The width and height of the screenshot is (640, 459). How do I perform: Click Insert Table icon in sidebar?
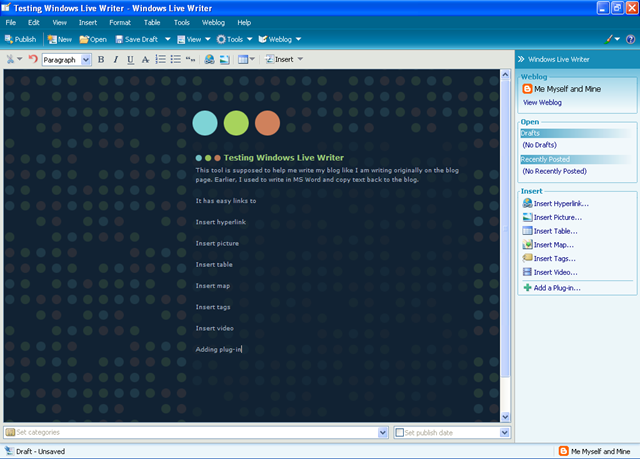(x=527, y=231)
